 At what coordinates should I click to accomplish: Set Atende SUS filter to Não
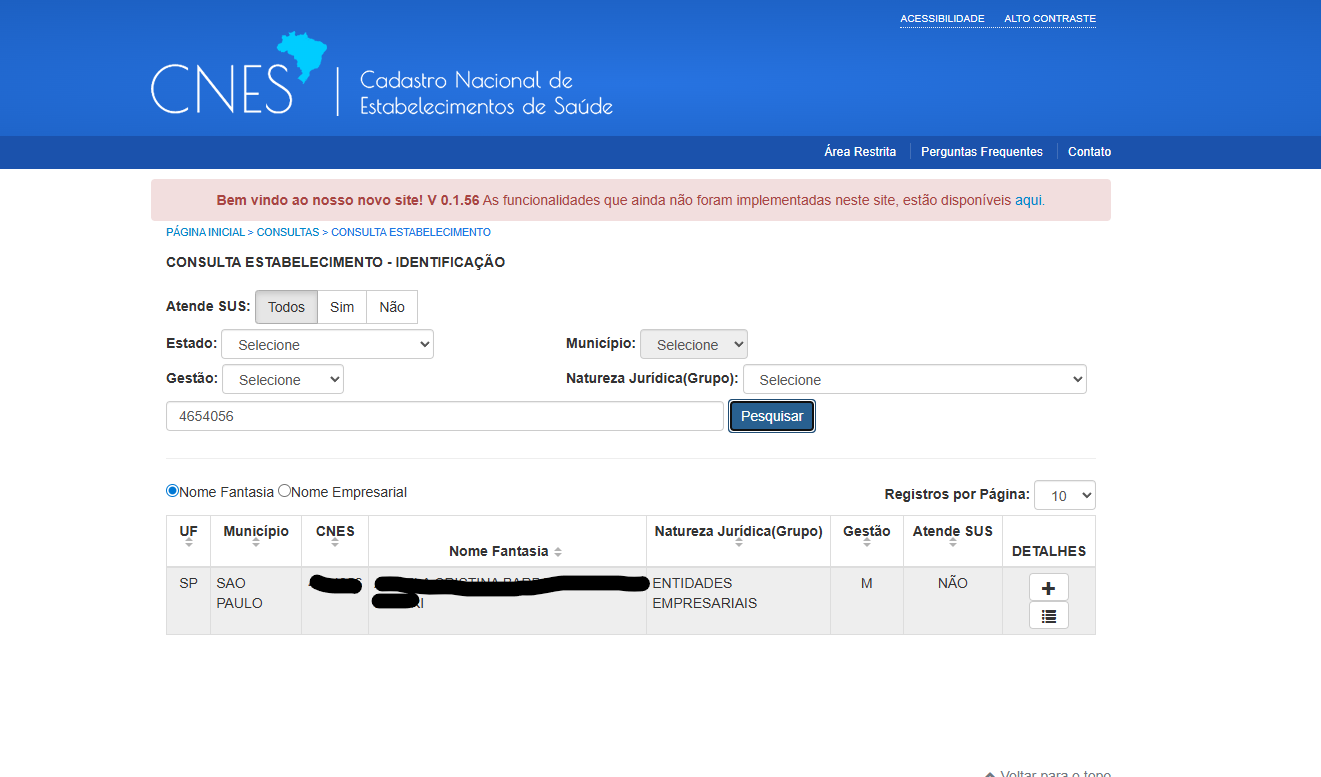(x=392, y=307)
